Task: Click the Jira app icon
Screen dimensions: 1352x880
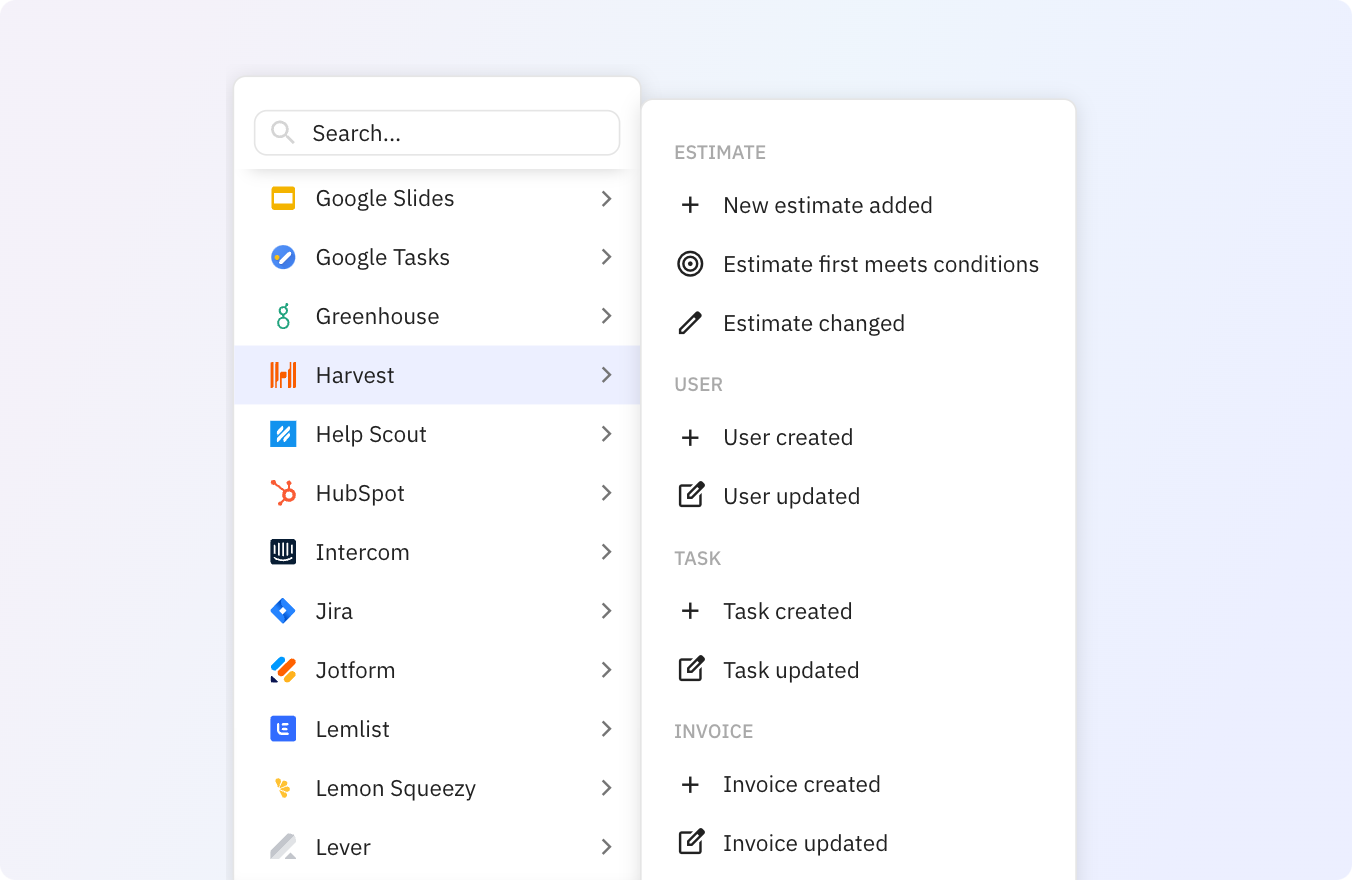Action: tap(283, 611)
